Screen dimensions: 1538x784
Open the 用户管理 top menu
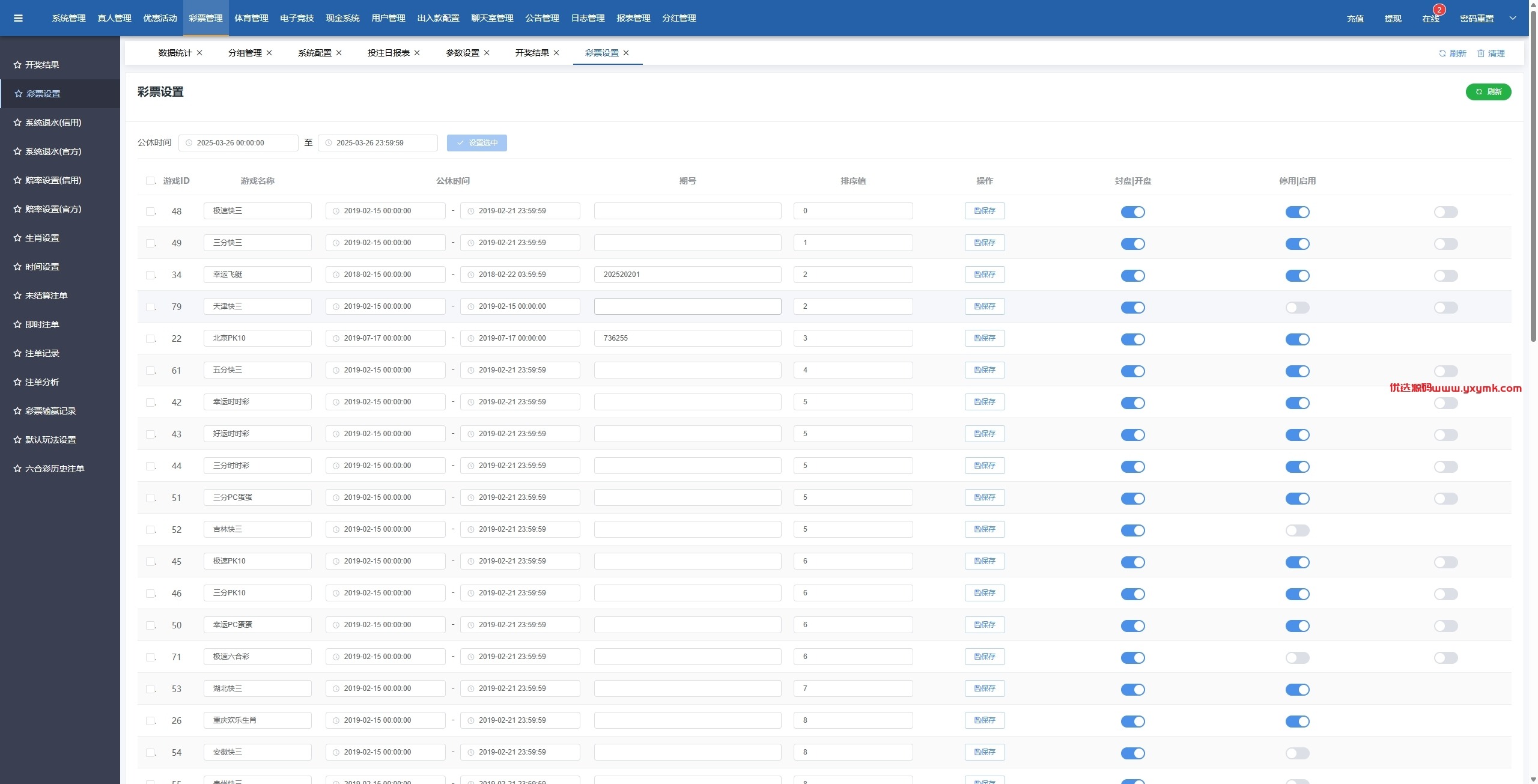tap(388, 18)
